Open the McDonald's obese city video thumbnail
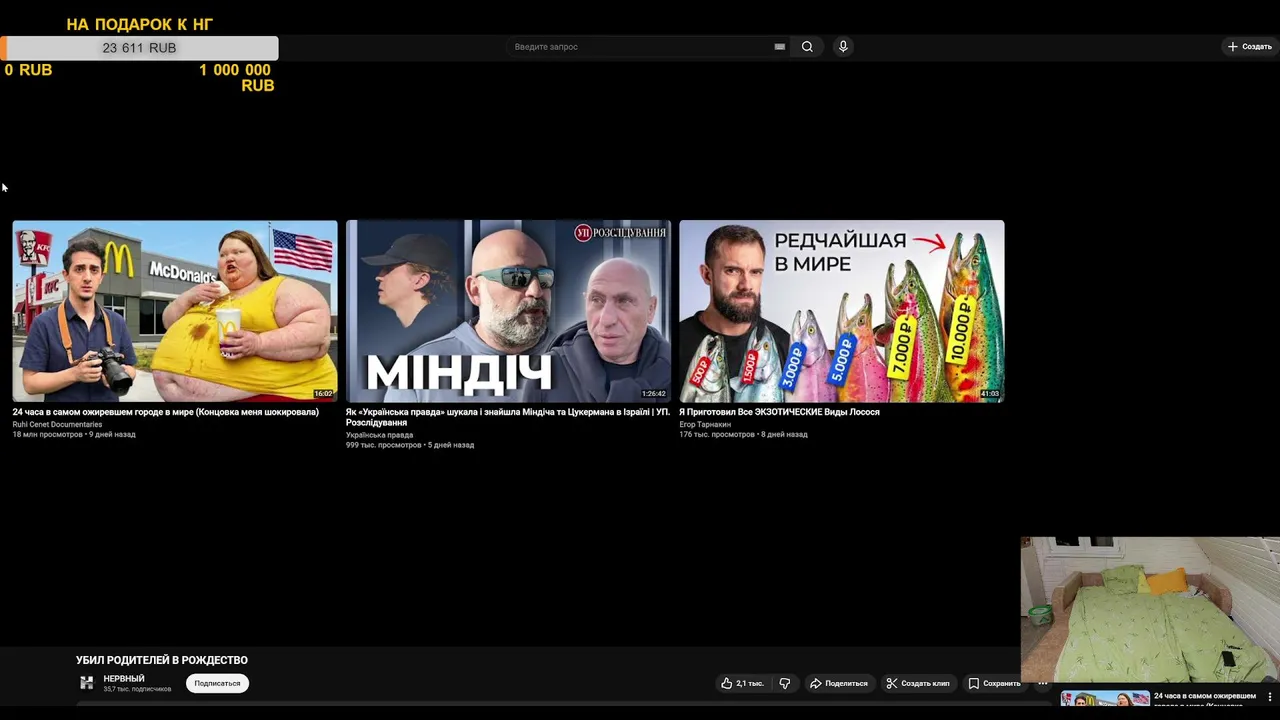The width and height of the screenshot is (1280, 720). coord(175,311)
